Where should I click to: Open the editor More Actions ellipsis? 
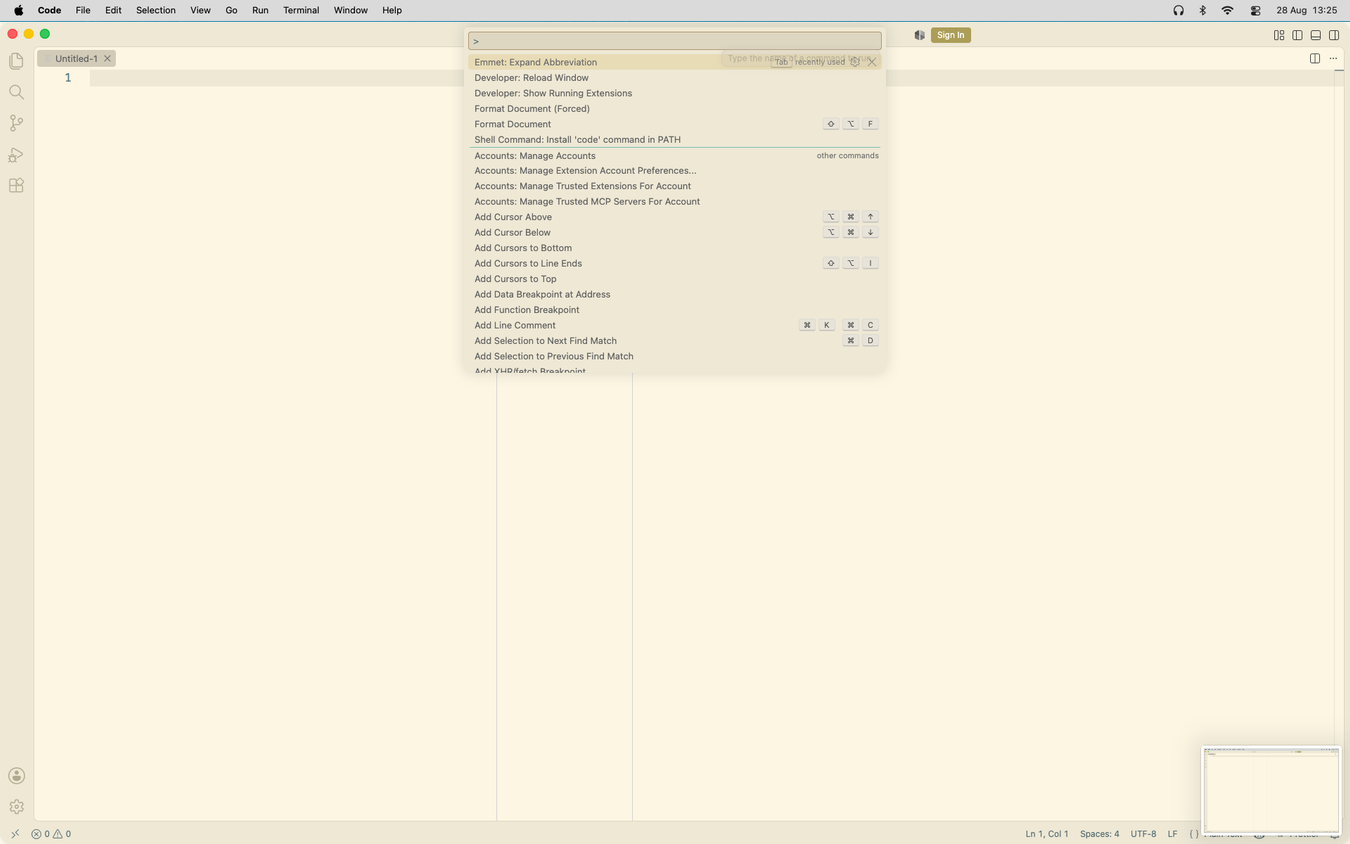click(x=1333, y=58)
